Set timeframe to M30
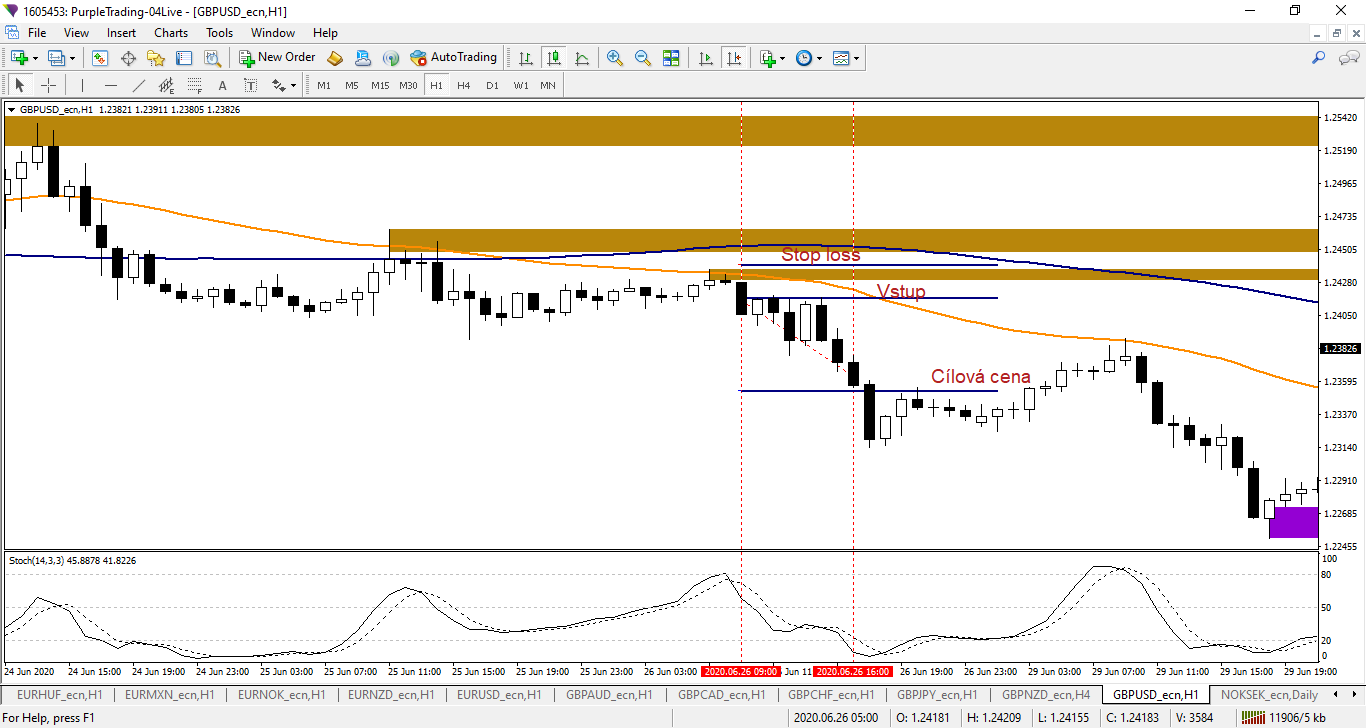The image size is (1366, 728). pos(408,85)
